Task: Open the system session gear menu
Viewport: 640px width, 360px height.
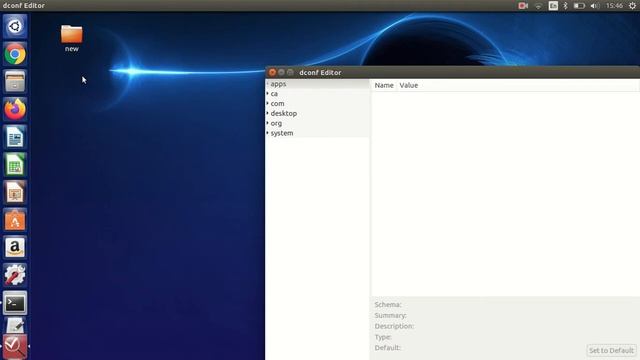Action: pos(632,6)
